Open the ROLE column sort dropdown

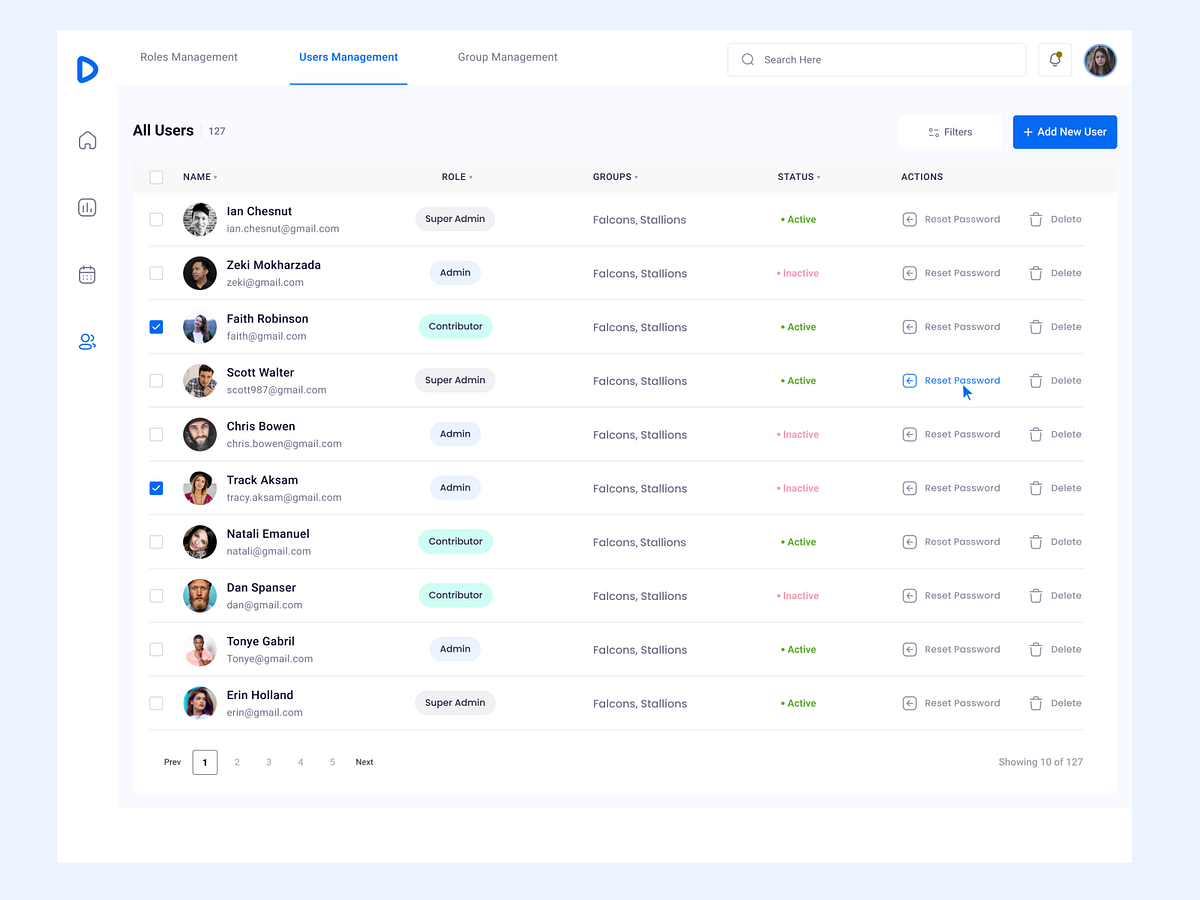click(471, 177)
